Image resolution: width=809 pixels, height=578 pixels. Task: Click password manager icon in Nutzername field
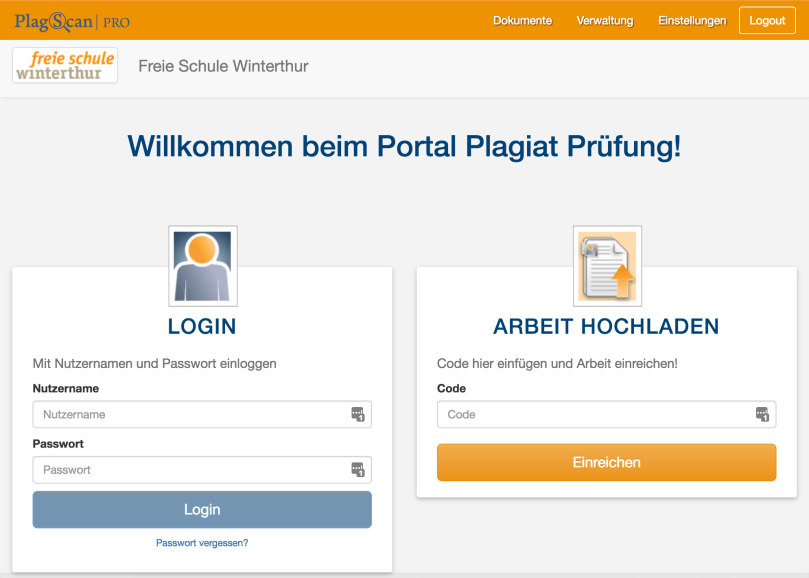(x=358, y=415)
